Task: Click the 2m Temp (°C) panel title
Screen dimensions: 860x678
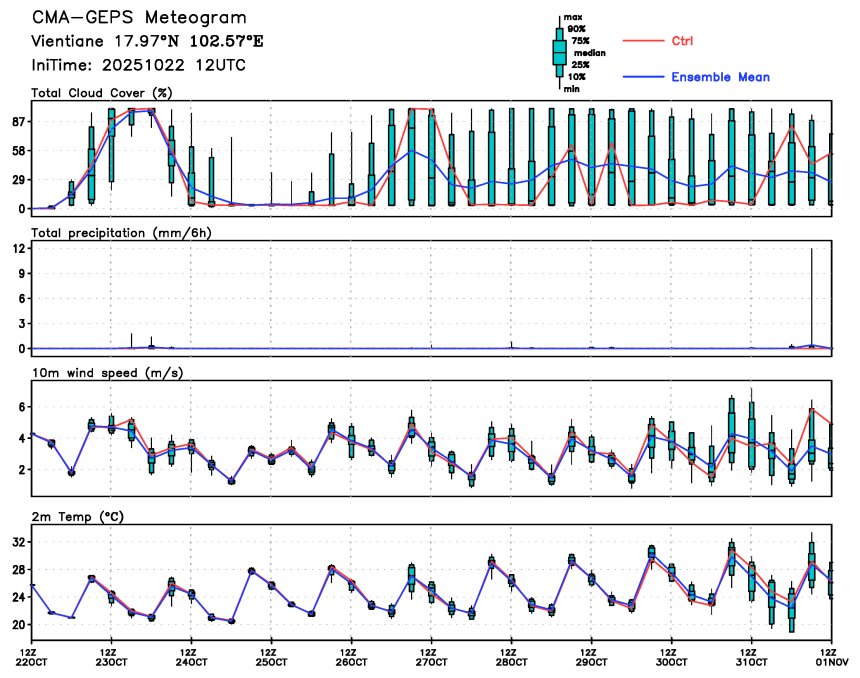Action: point(78,517)
